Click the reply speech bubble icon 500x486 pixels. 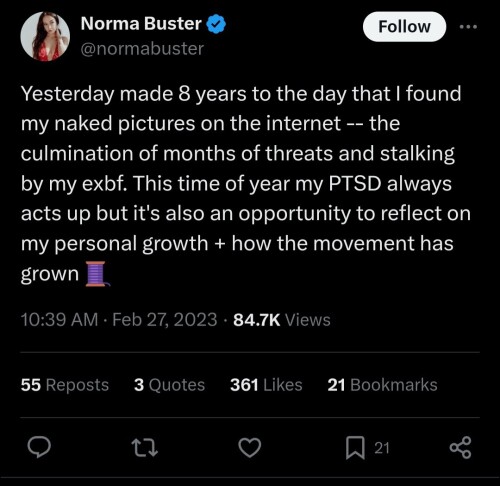tap(39, 448)
